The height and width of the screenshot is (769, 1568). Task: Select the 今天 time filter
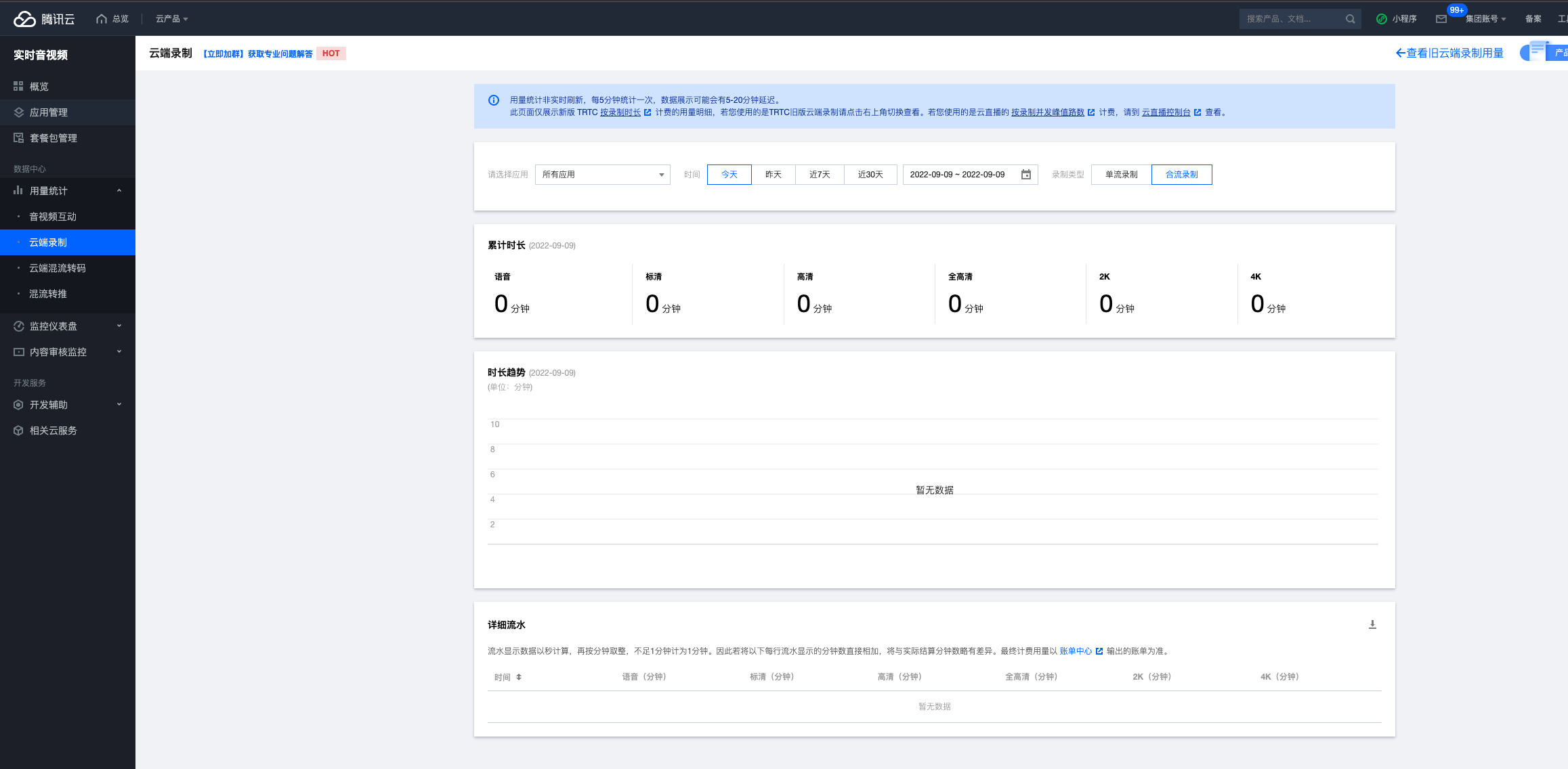coord(729,175)
